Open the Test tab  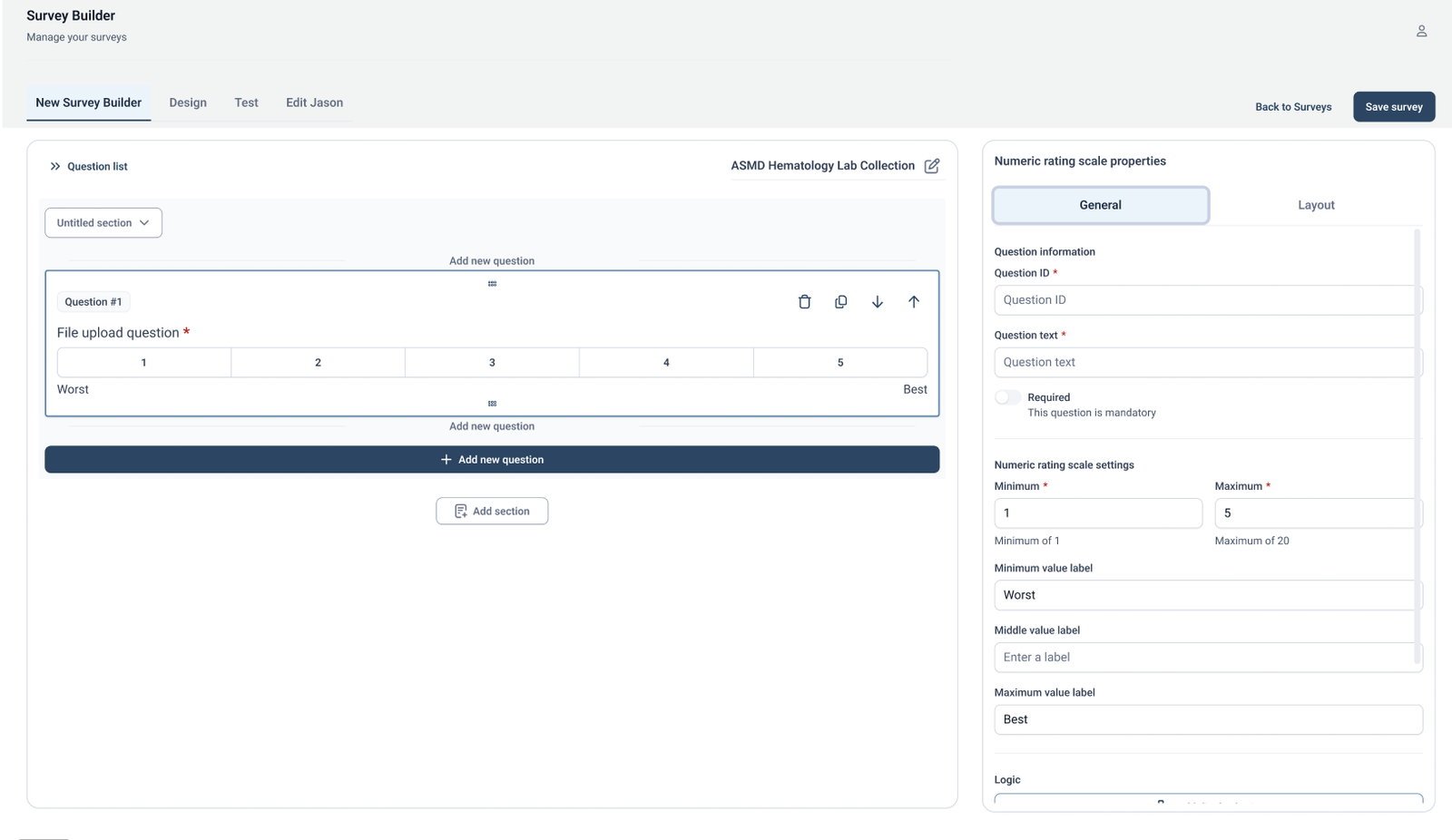(x=246, y=103)
